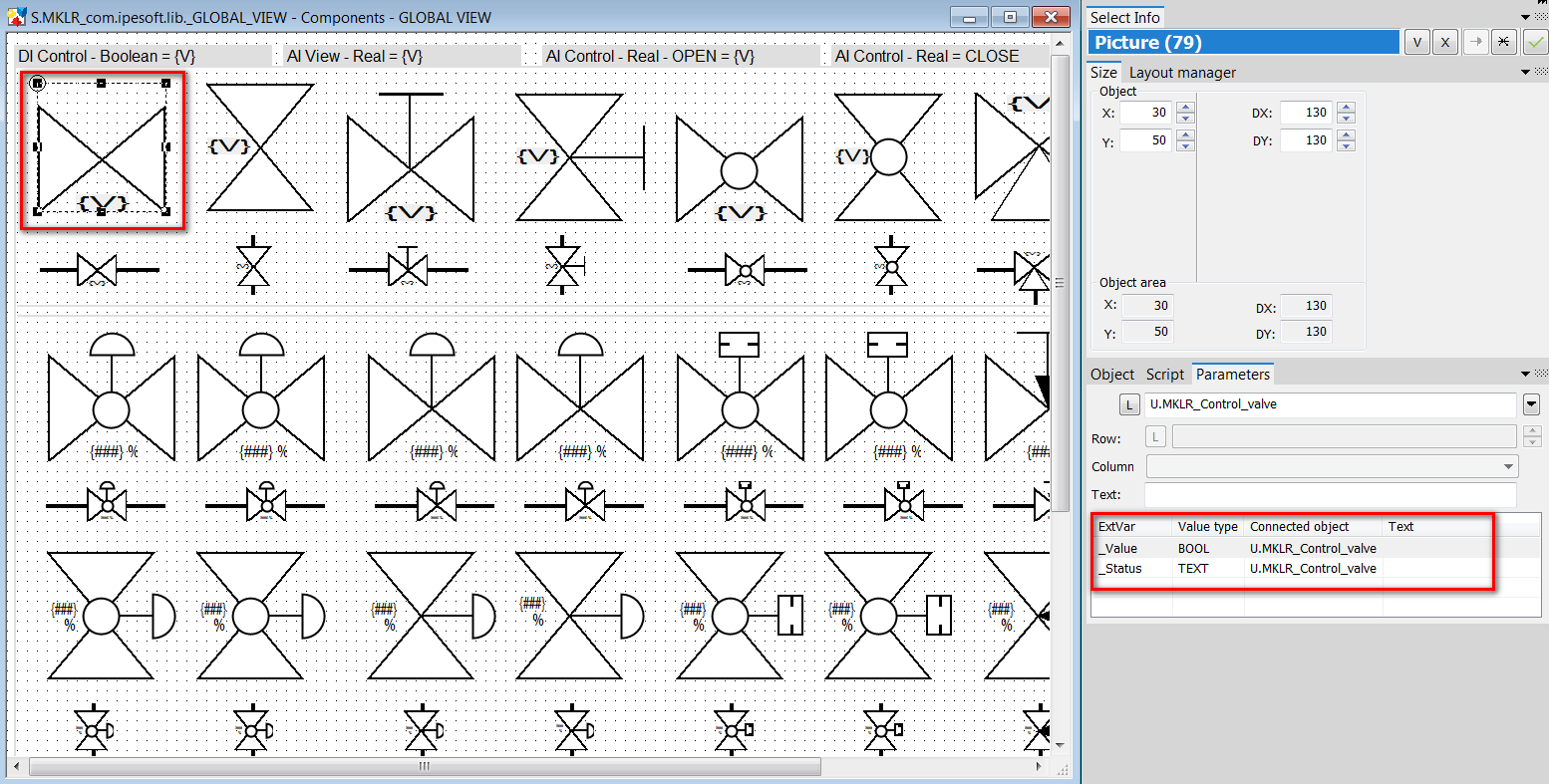Increase the object X value with up arrow
1549x784 pixels.
[1185, 108]
